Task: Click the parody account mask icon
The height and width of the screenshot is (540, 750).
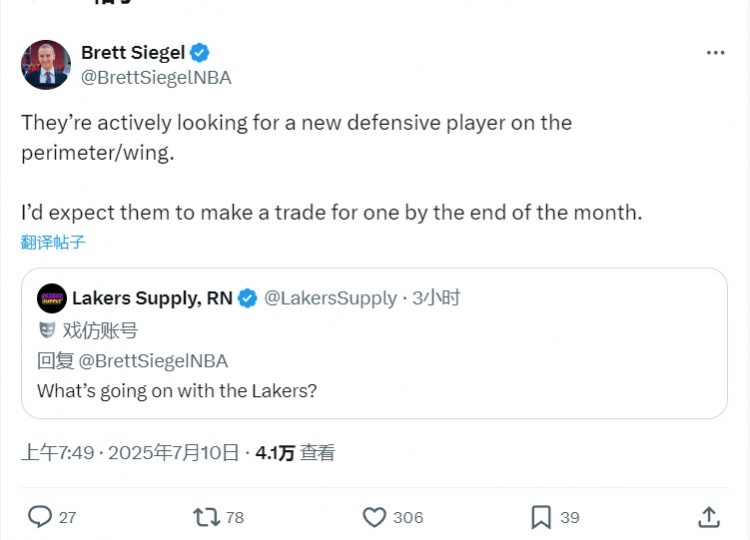Action: pyautogui.click(x=46, y=330)
